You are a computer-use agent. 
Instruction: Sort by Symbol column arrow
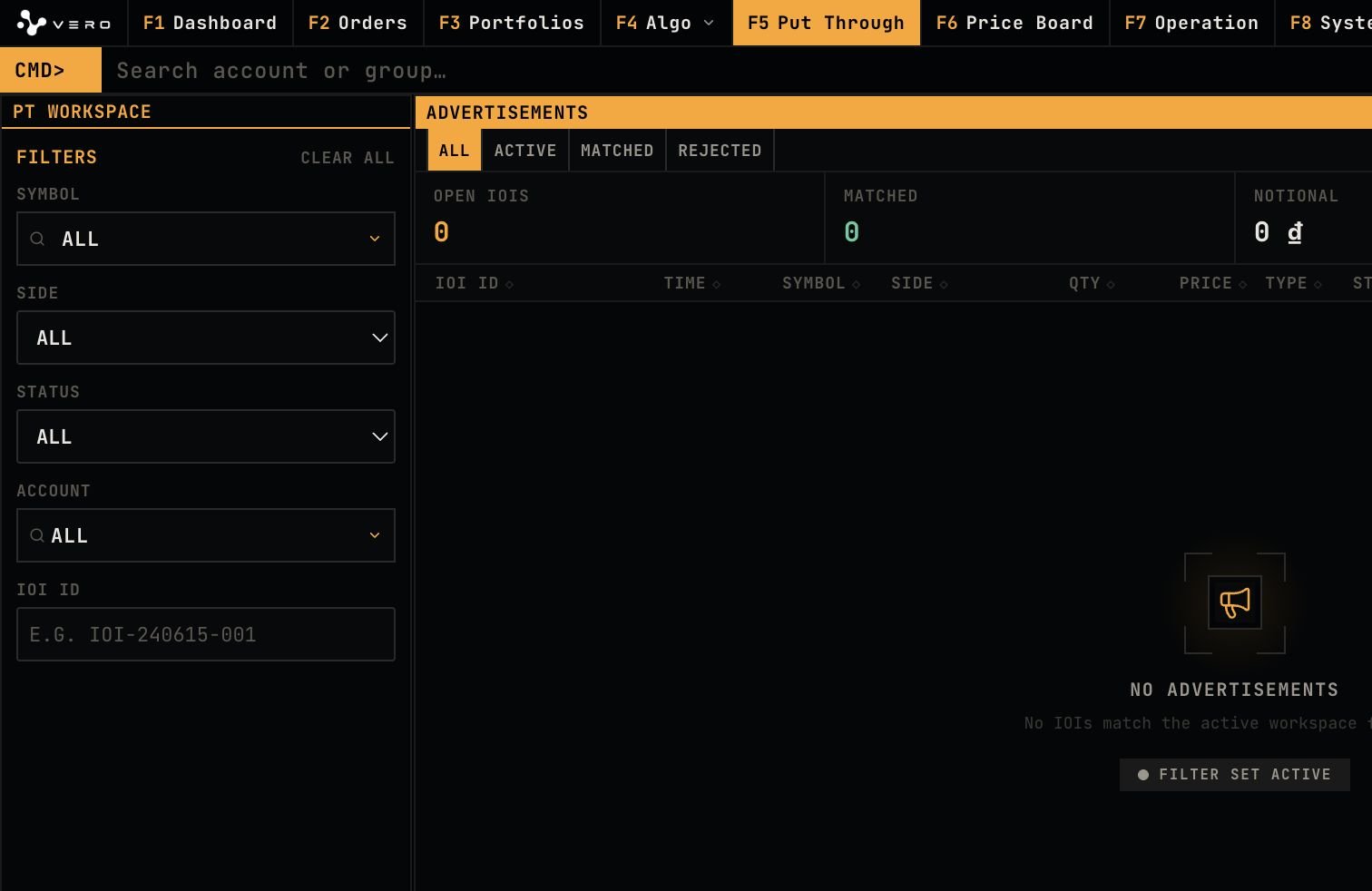(x=856, y=284)
